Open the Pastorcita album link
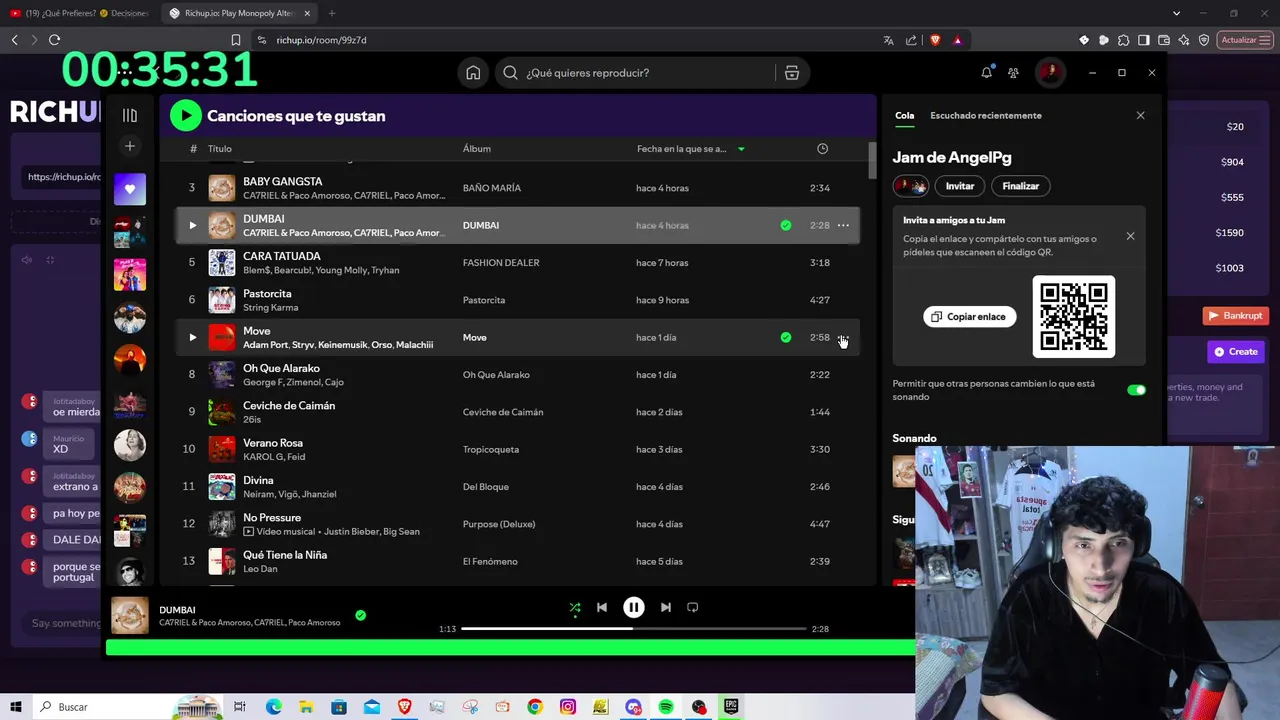1280x720 pixels. 484,300
